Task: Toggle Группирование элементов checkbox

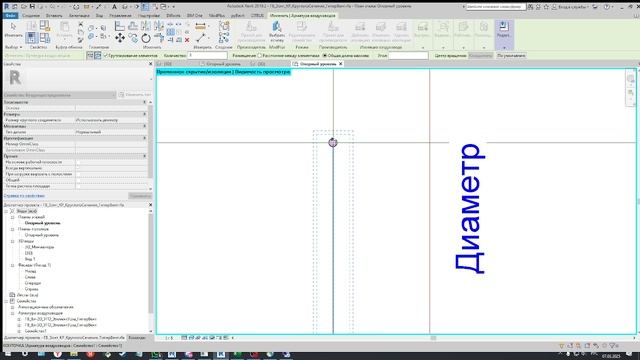Action: [x=106, y=56]
